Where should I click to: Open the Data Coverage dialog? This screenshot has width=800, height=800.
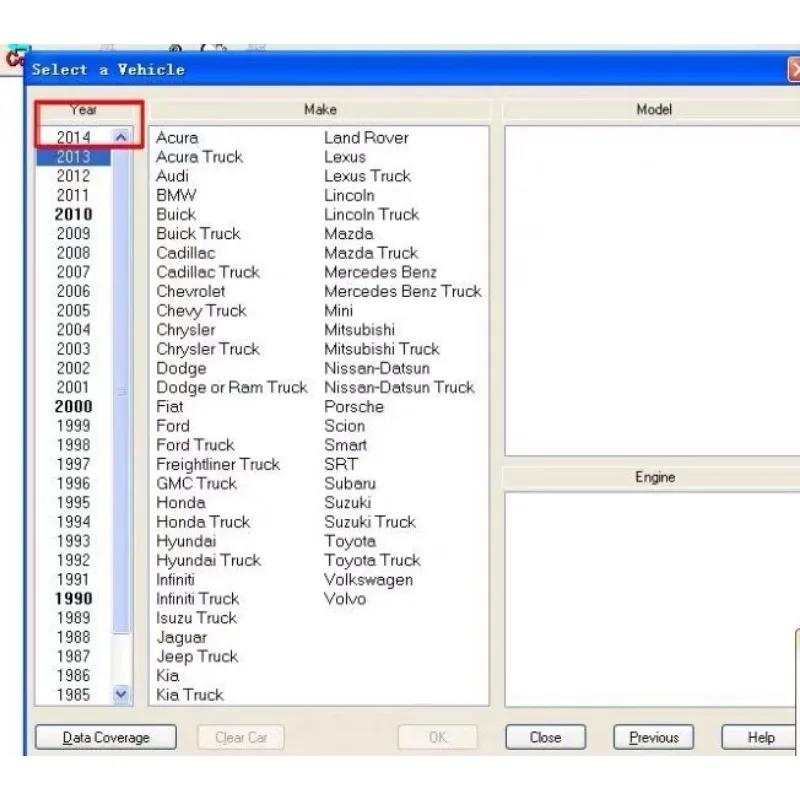[106, 737]
